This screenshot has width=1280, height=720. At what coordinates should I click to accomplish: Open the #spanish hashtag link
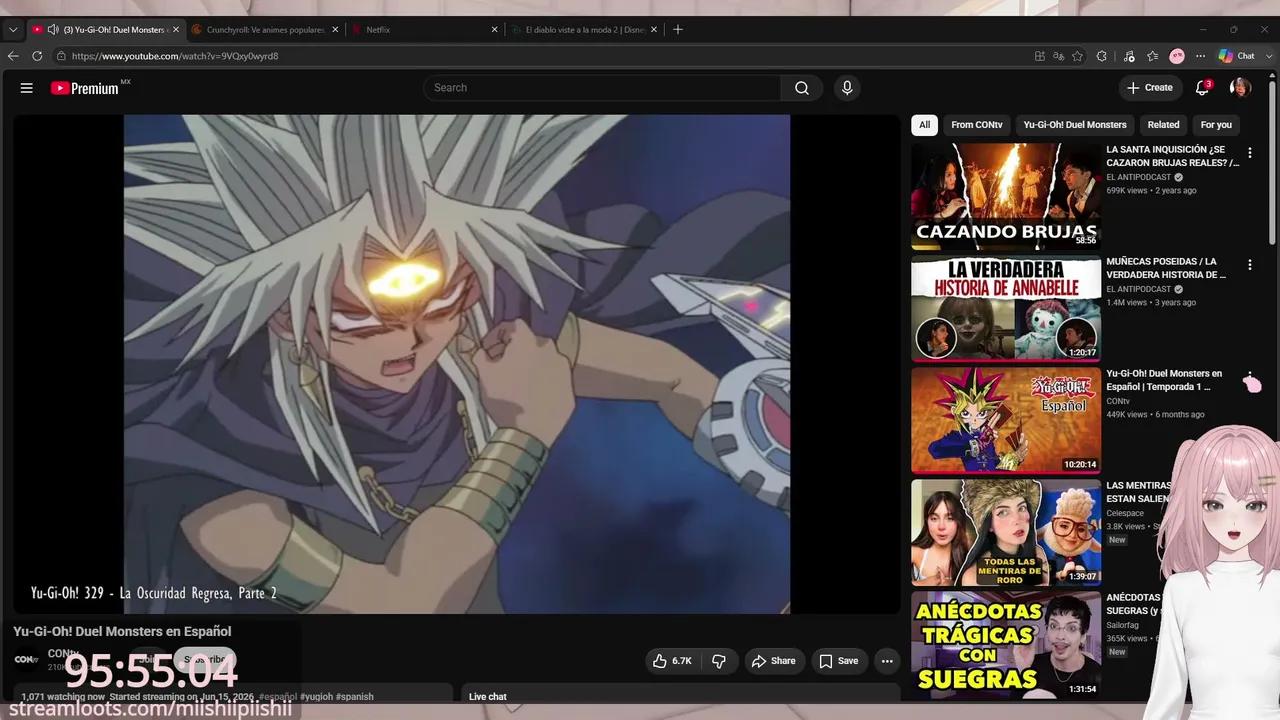pyautogui.click(x=355, y=696)
